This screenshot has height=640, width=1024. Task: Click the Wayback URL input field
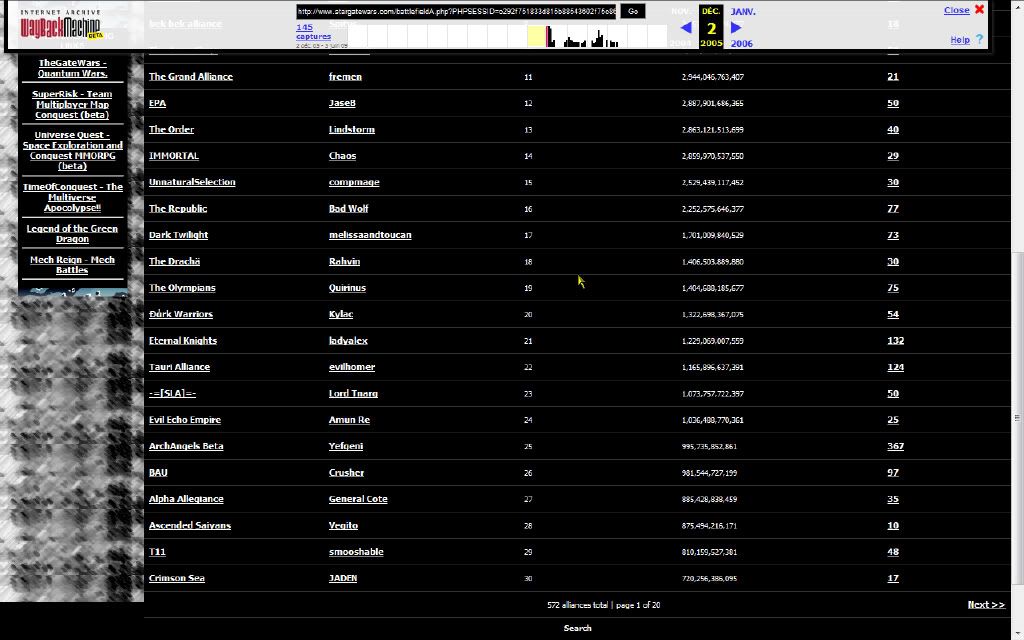[x=455, y=11]
